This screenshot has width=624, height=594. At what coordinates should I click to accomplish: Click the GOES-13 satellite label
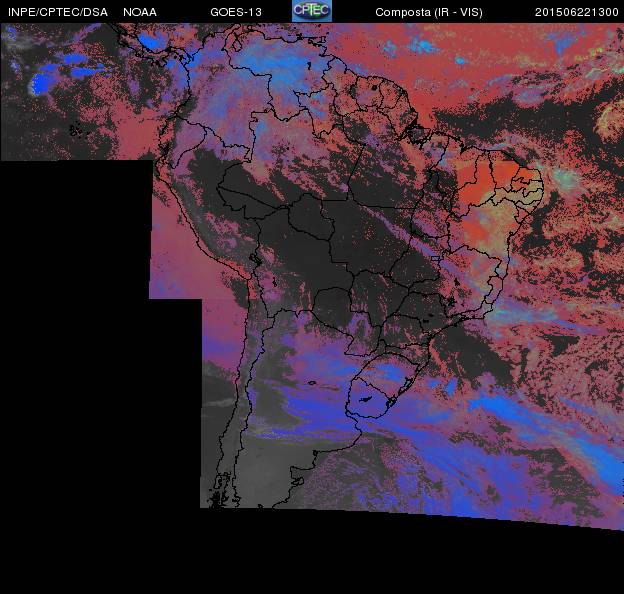pos(236,12)
